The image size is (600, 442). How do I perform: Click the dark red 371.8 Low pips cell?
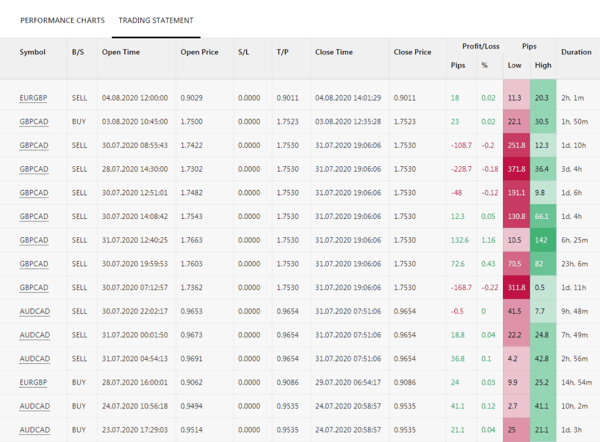coord(515,169)
